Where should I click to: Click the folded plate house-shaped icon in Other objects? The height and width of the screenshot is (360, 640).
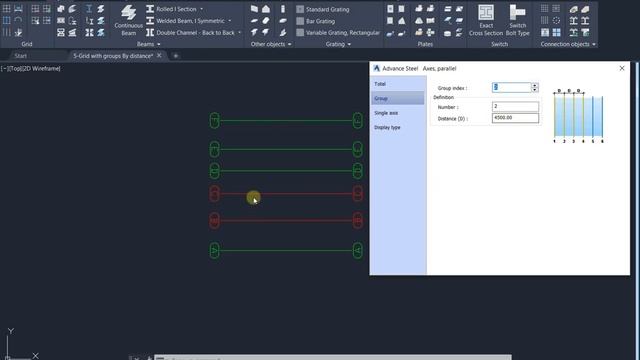click(266, 9)
